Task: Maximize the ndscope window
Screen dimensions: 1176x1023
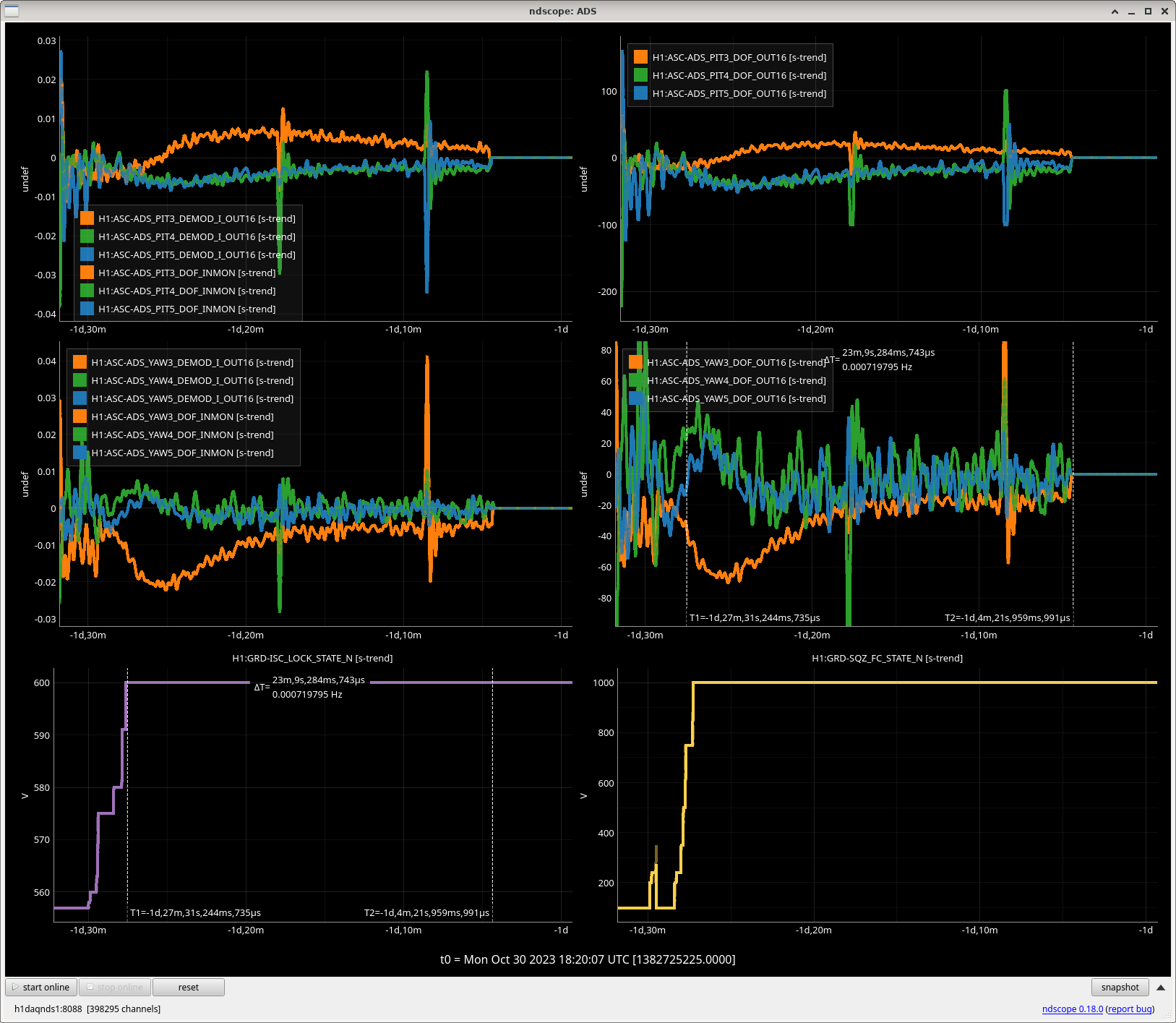Action: point(1148,11)
